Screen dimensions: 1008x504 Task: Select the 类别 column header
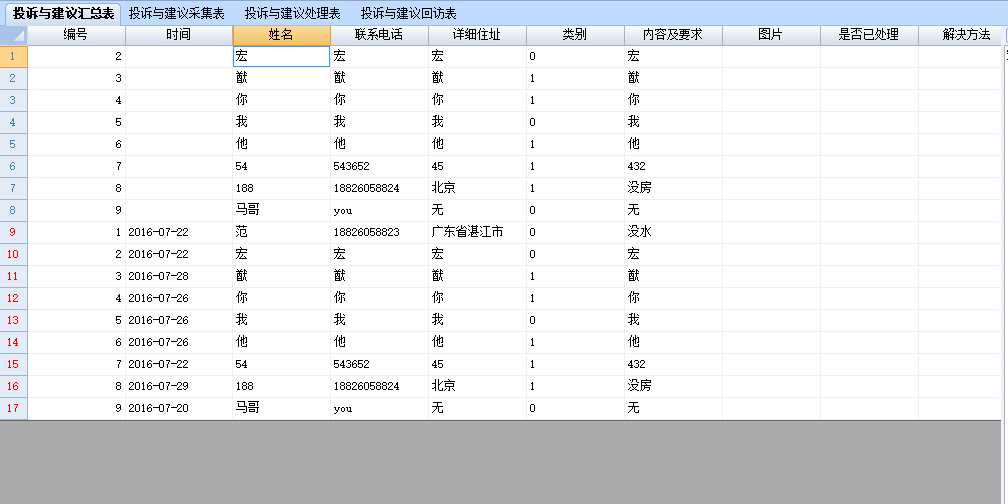coord(575,35)
